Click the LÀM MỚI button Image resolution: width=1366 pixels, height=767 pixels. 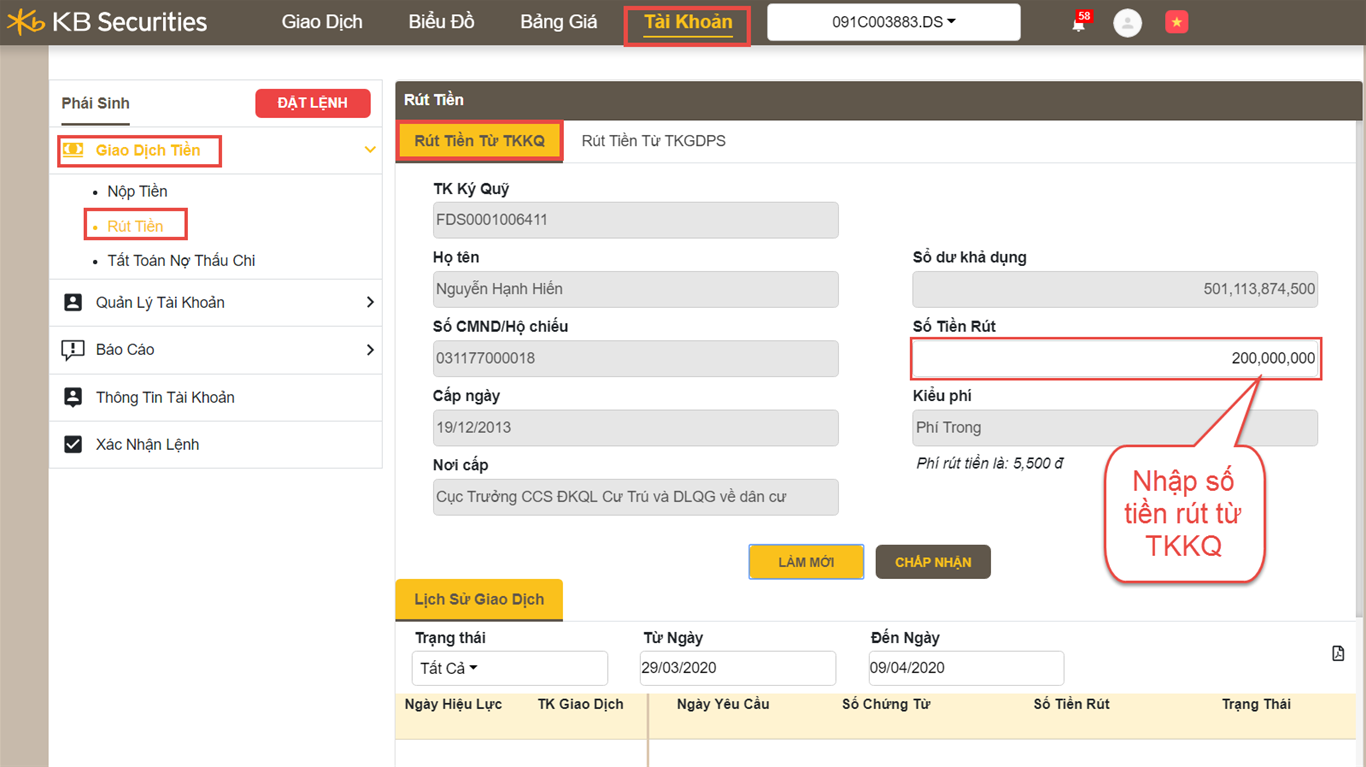click(x=806, y=562)
